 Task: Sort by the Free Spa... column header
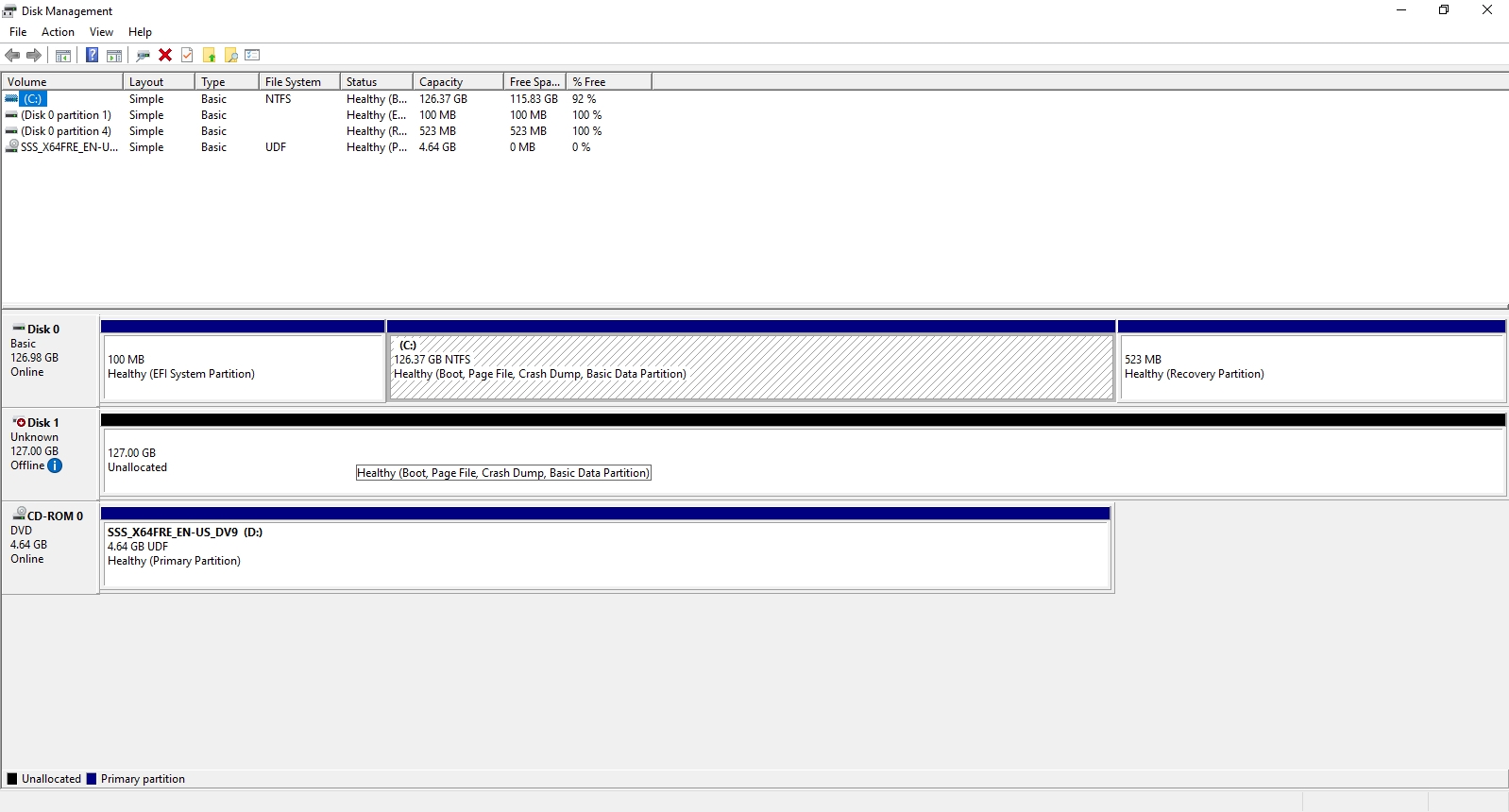tap(534, 82)
